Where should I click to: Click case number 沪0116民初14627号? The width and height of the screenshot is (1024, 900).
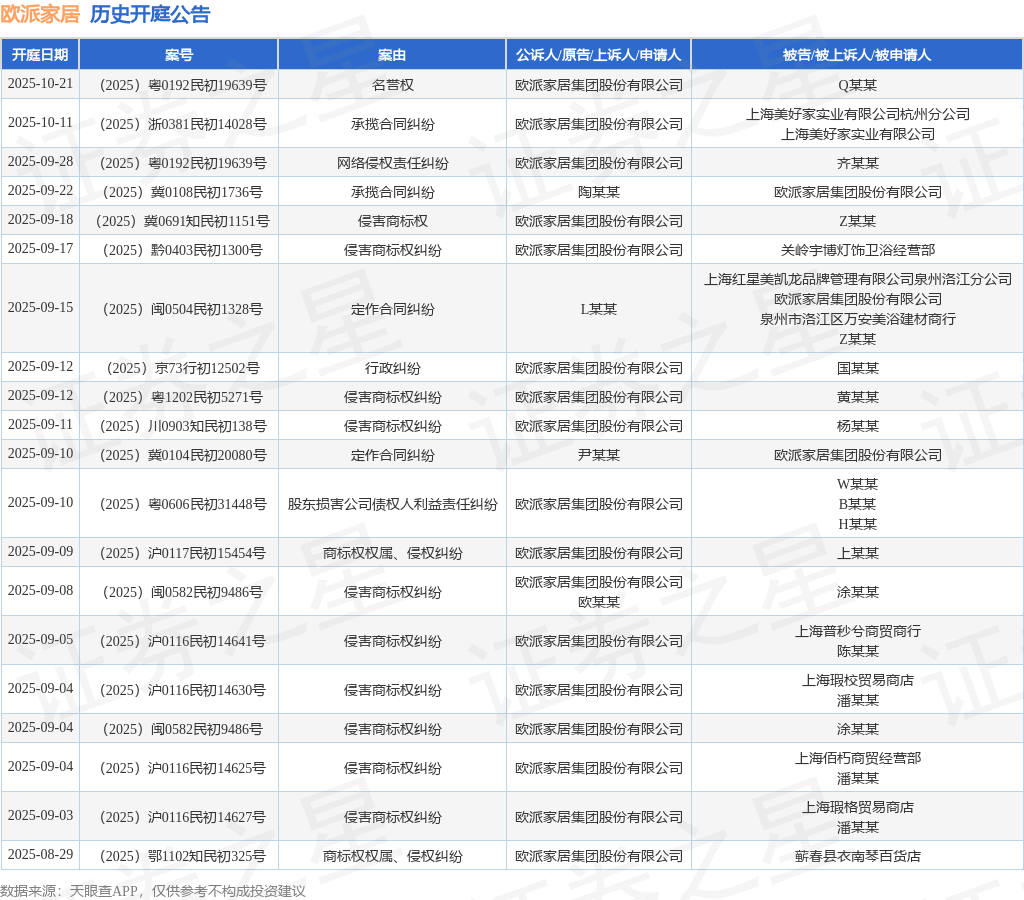(182, 817)
